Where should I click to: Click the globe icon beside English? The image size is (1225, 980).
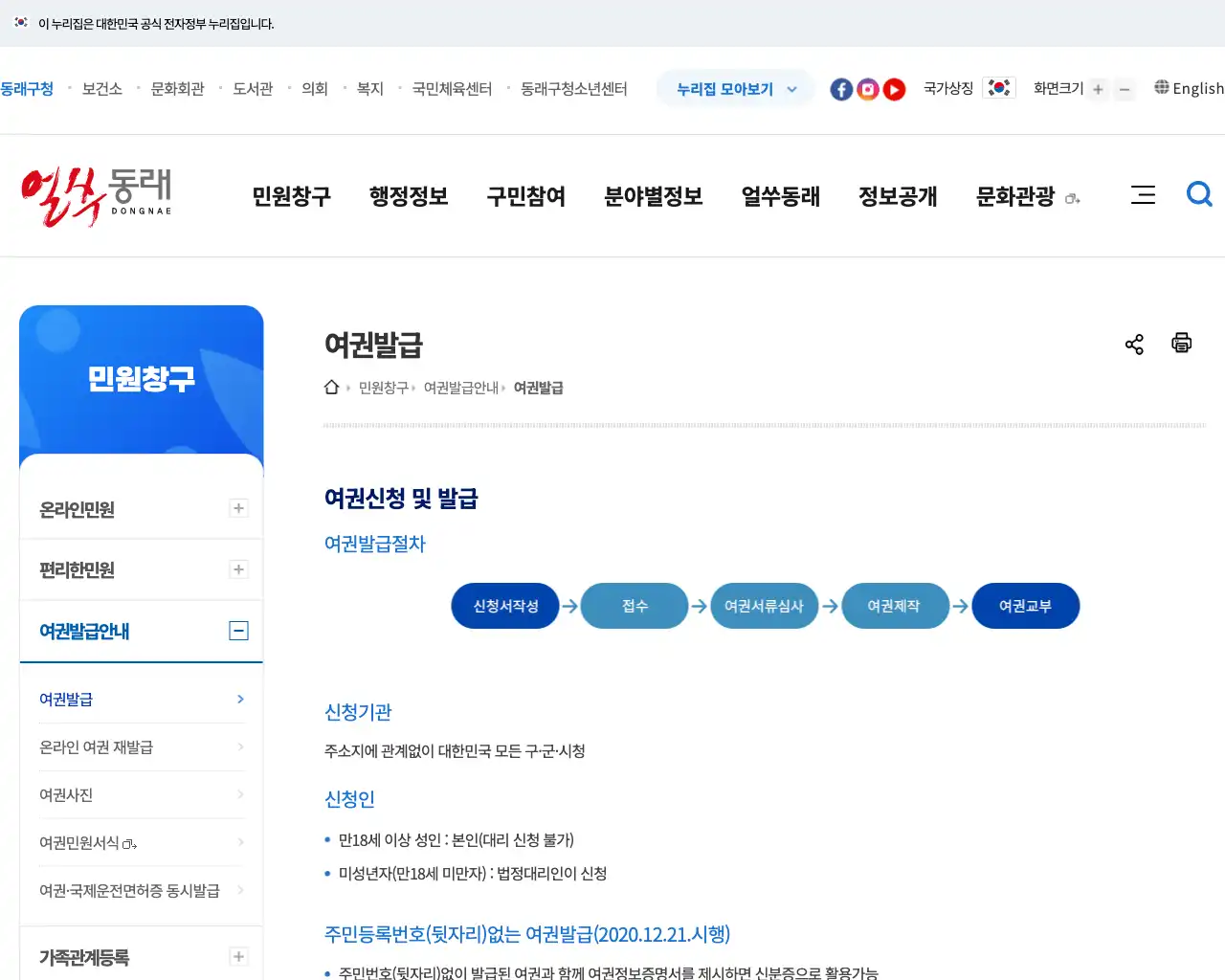(x=1162, y=87)
